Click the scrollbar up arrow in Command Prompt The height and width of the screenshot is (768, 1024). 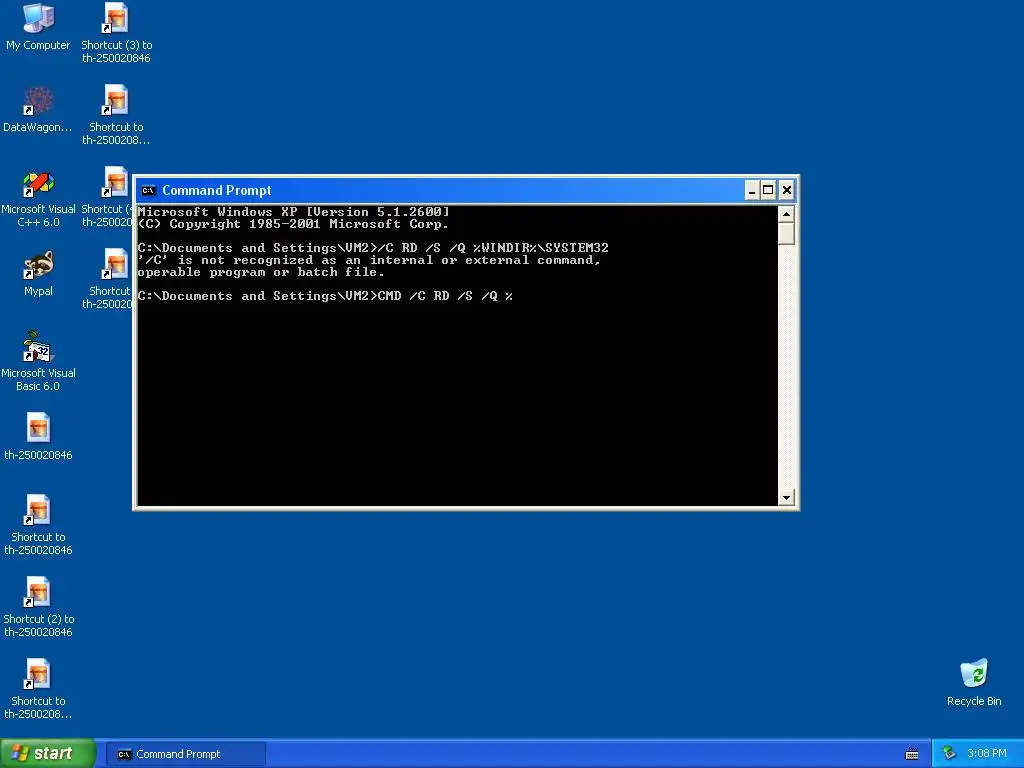tap(786, 214)
